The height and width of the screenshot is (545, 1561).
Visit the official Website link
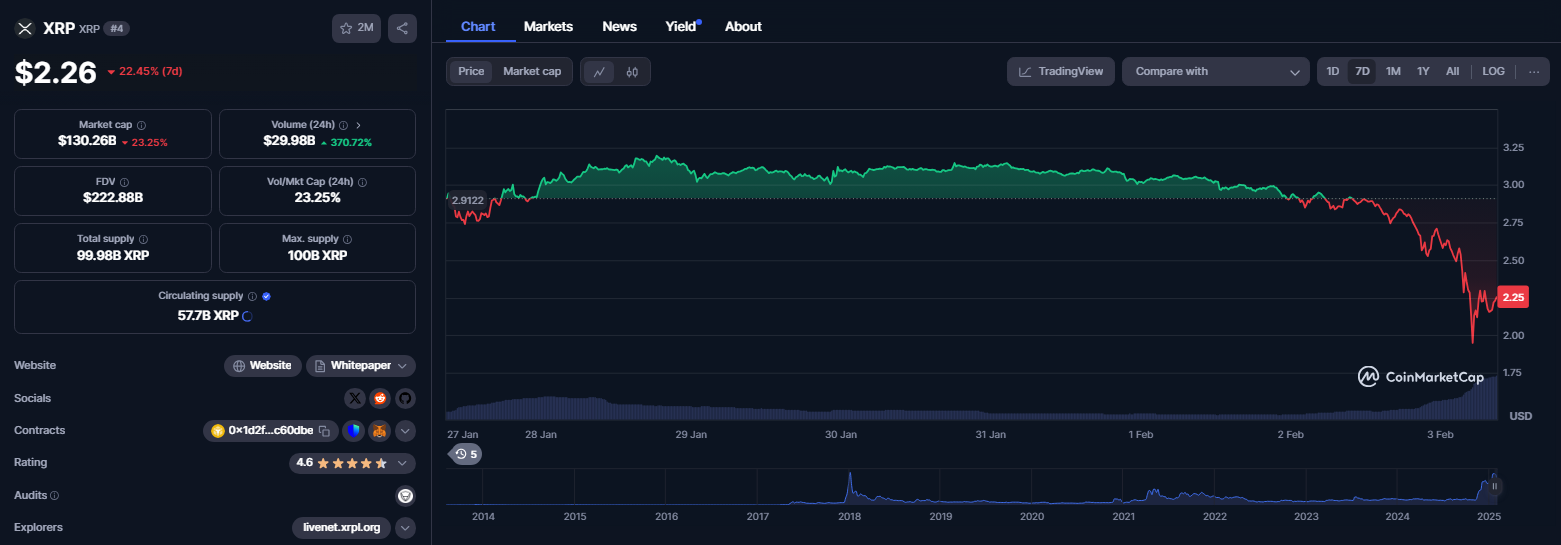(x=263, y=366)
